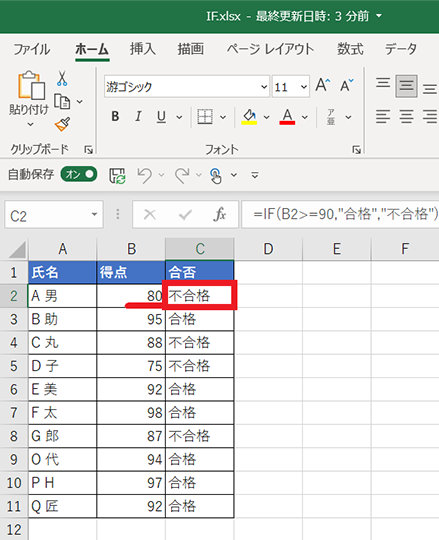
Task: Select row 12 header
Action: 14,530
